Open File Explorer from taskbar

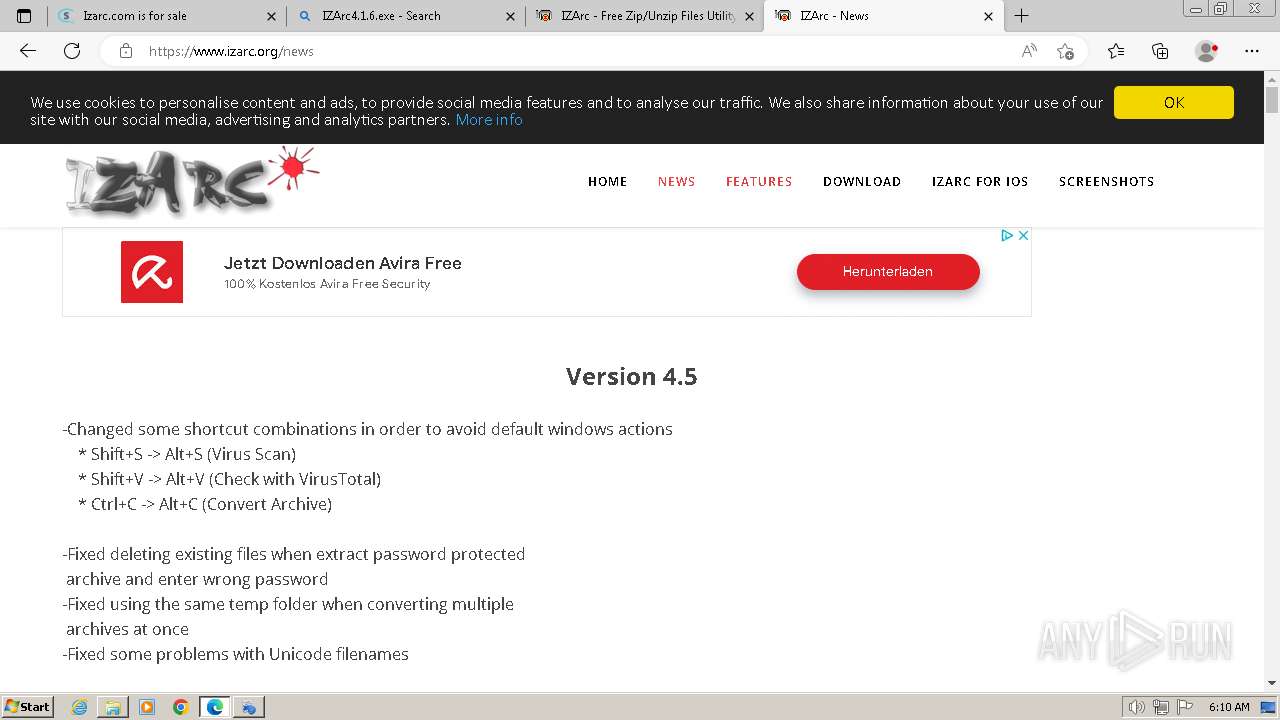(x=113, y=707)
